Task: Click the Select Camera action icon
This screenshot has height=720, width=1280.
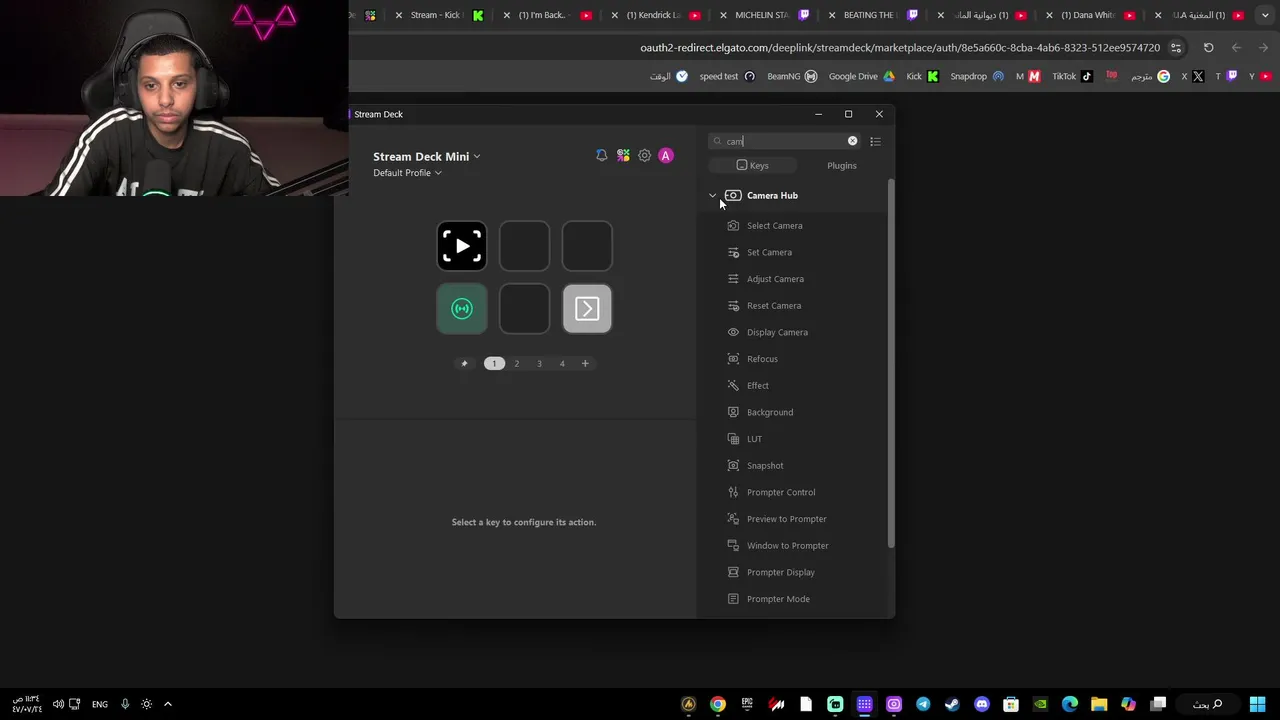Action: pos(733,226)
